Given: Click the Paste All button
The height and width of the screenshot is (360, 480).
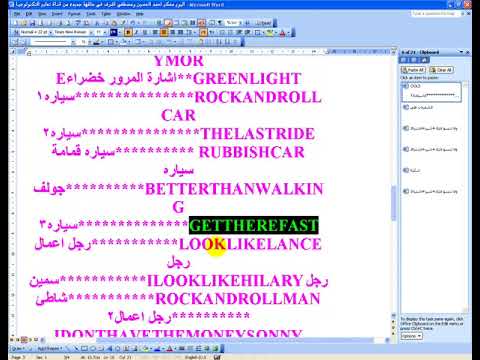Looking at the screenshot, I should coord(413,70).
